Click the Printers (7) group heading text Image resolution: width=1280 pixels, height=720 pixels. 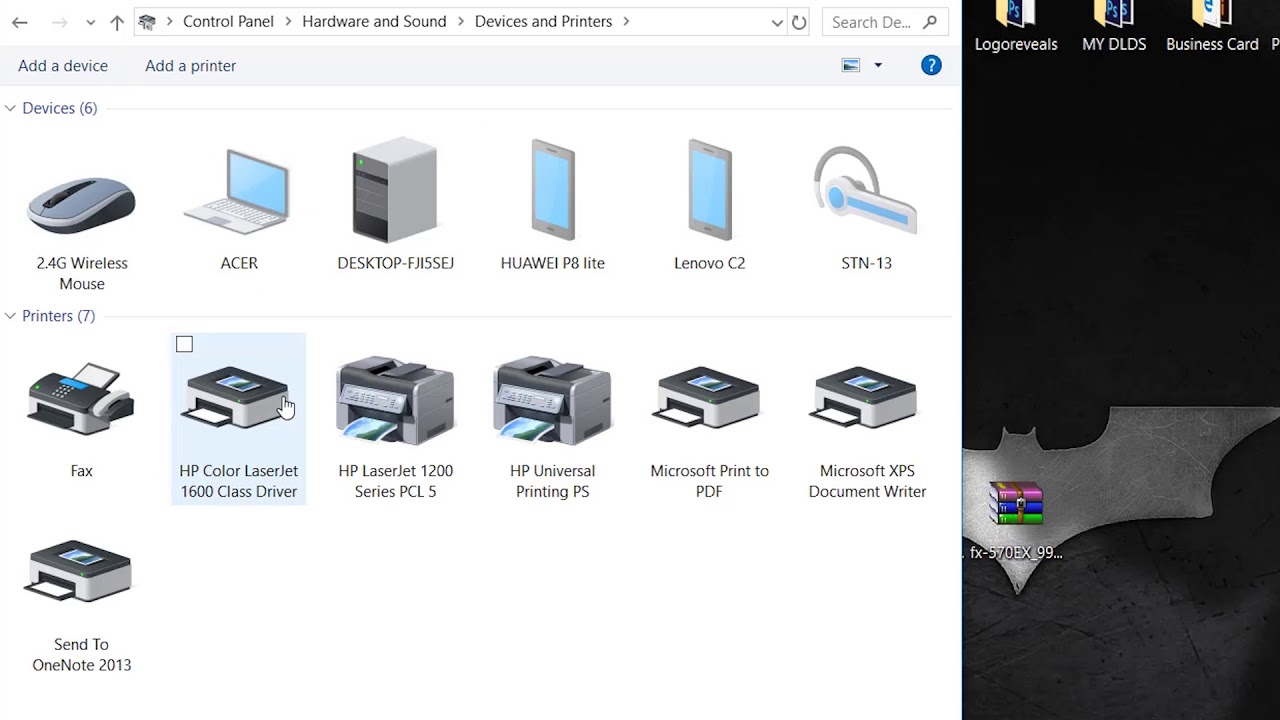tap(58, 316)
